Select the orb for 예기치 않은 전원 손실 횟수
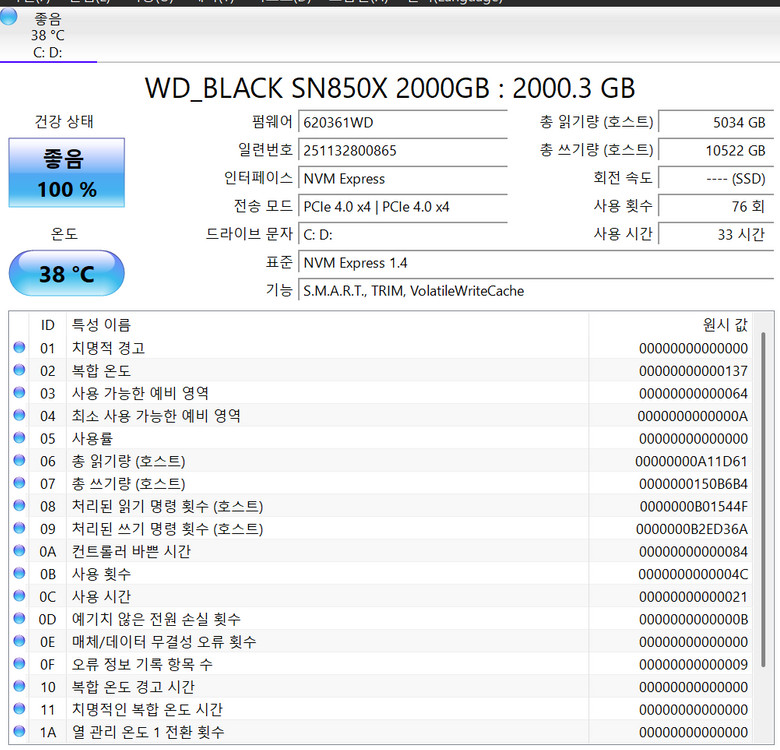 coord(19,619)
